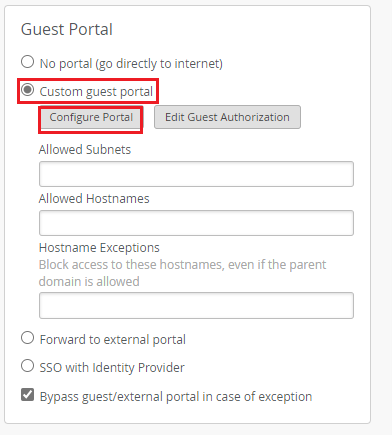Select the No portal radio button
The width and height of the screenshot is (392, 435).
(27, 62)
